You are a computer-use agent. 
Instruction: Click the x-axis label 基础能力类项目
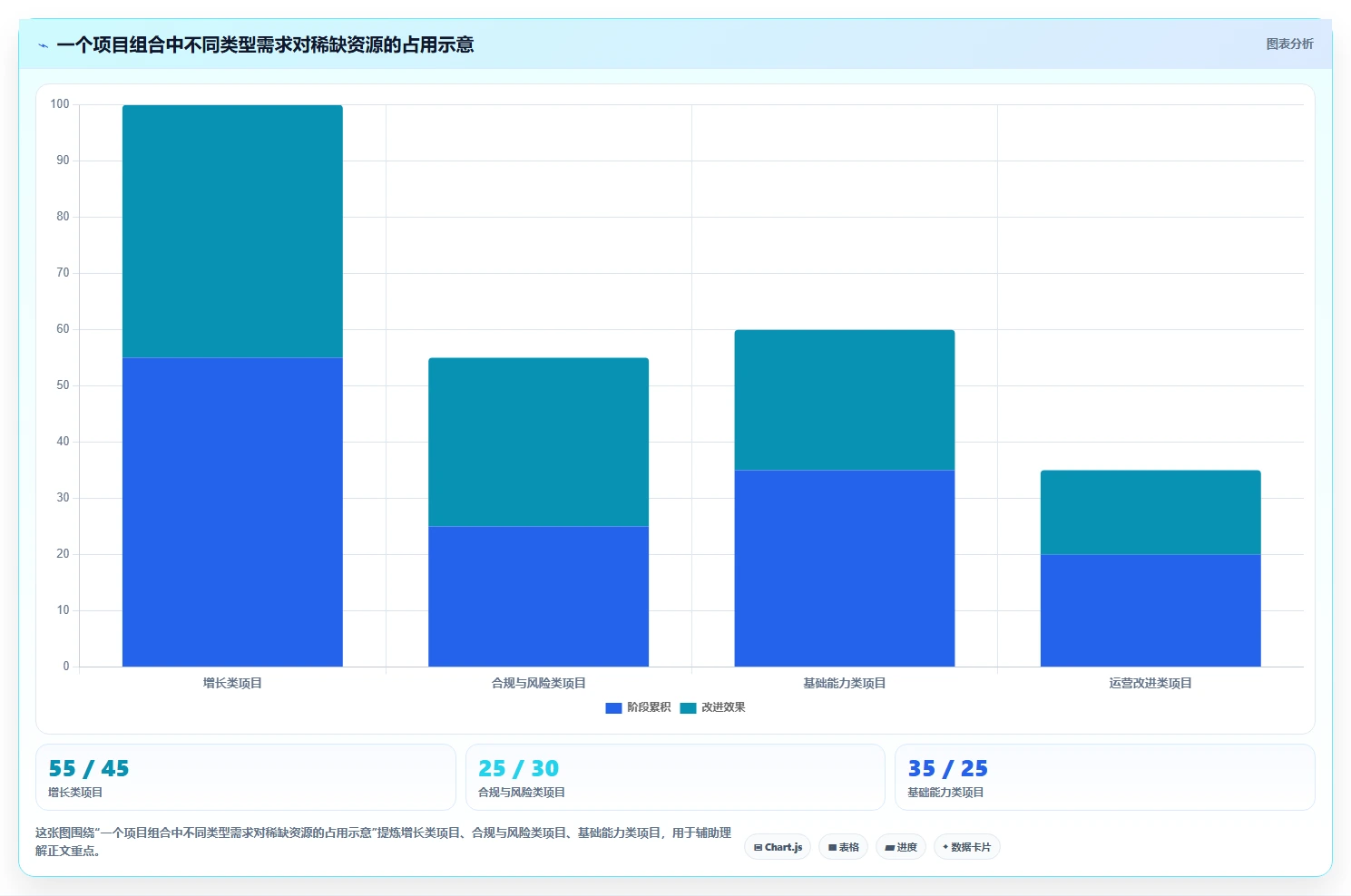pos(844,683)
